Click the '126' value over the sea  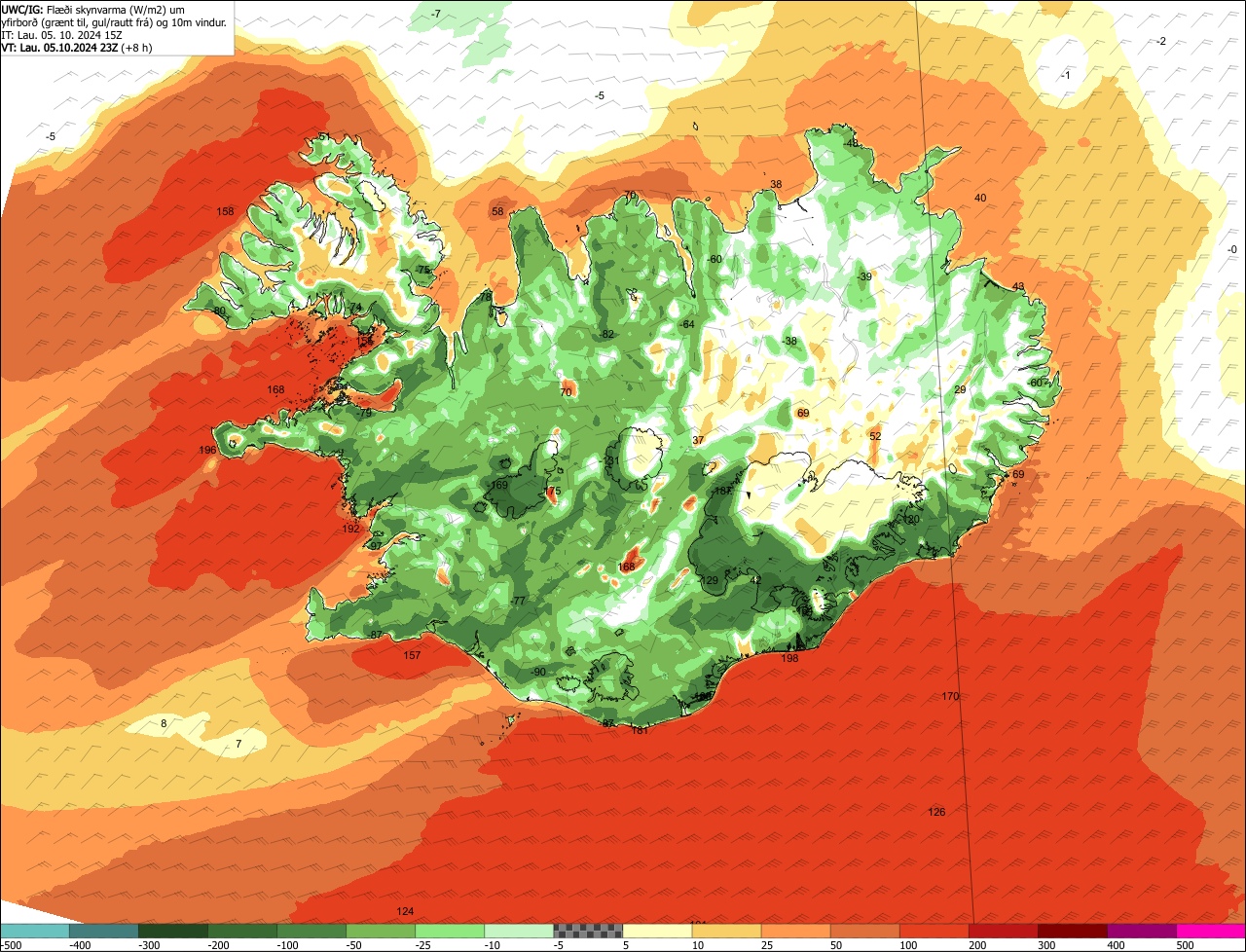[x=936, y=812]
